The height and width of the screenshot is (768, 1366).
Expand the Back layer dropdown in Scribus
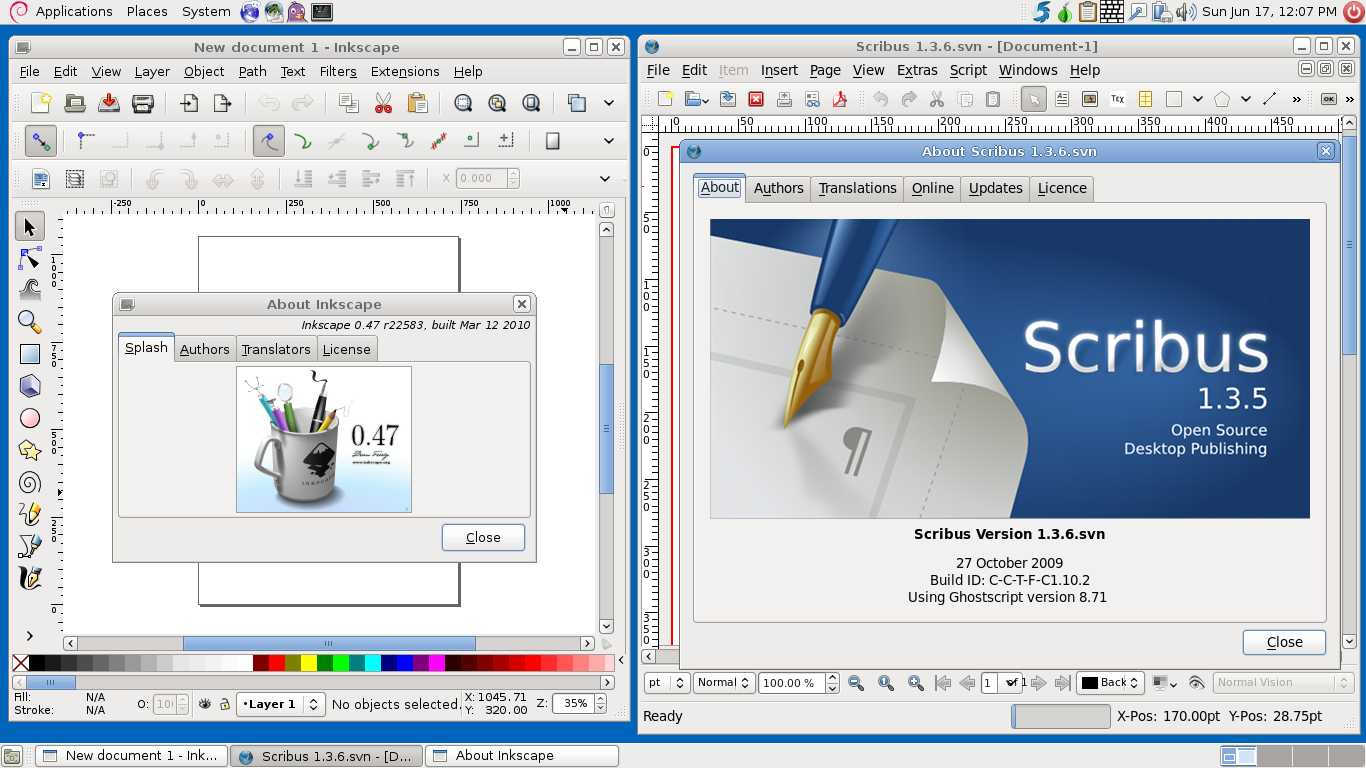coord(1110,683)
